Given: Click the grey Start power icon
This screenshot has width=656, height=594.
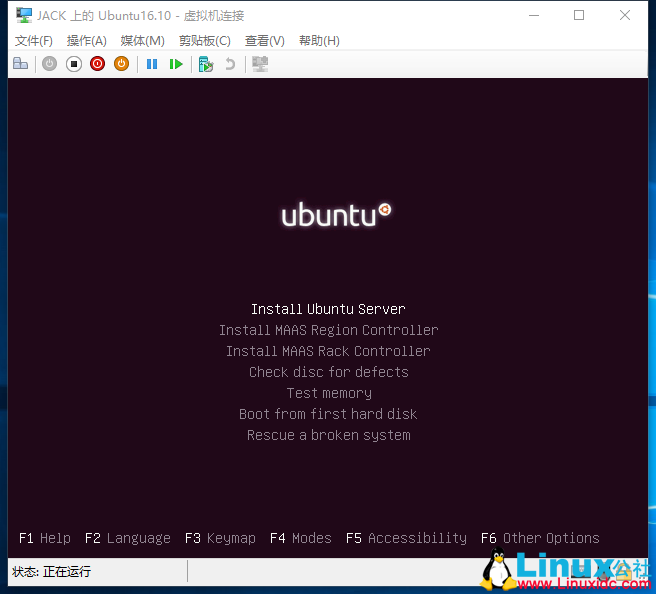Looking at the screenshot, I should coord(49,64).
